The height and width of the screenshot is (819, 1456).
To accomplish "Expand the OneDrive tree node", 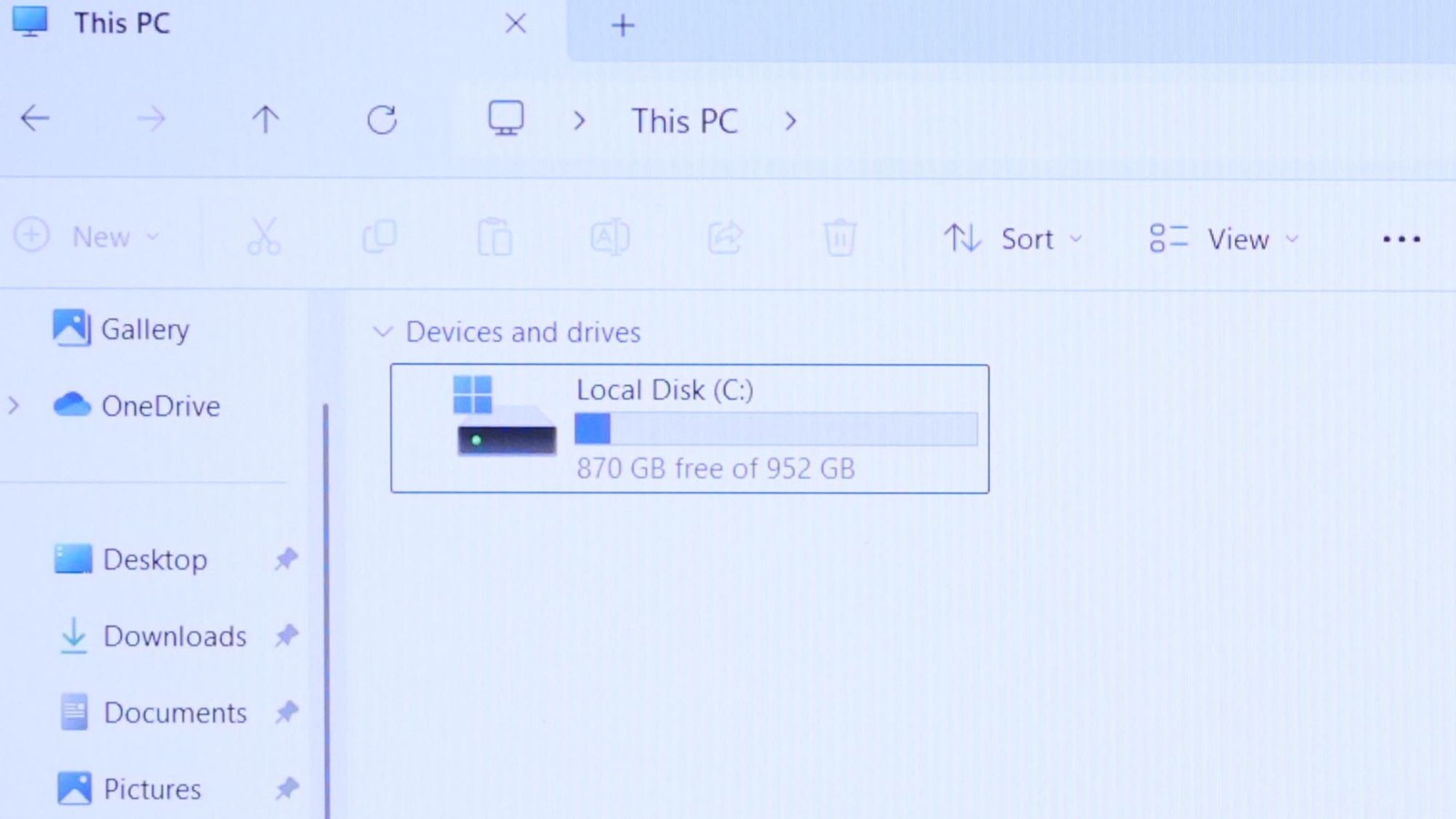I will 14,406.
